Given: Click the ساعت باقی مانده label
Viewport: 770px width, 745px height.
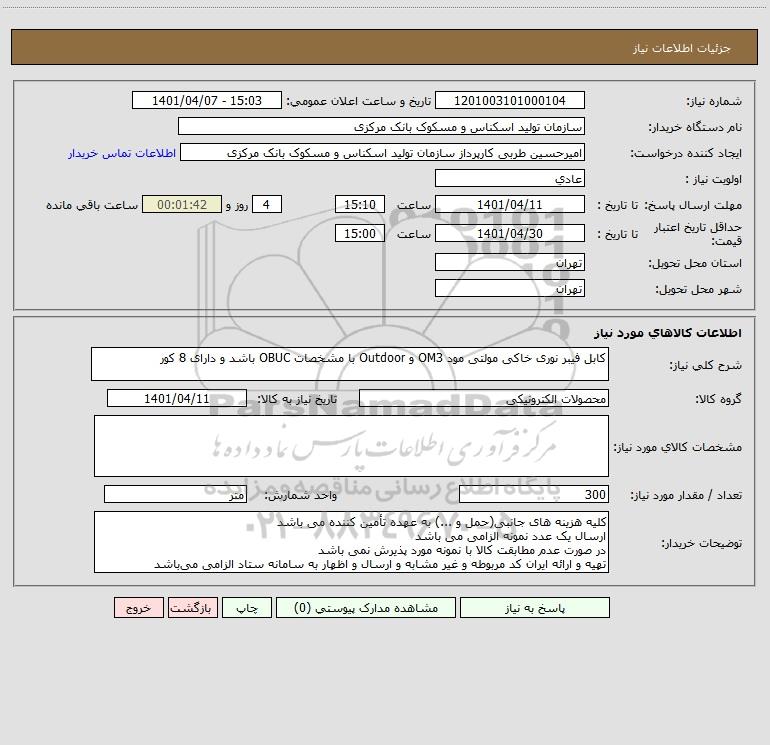Looking at the screenshot, I should 92,205.
